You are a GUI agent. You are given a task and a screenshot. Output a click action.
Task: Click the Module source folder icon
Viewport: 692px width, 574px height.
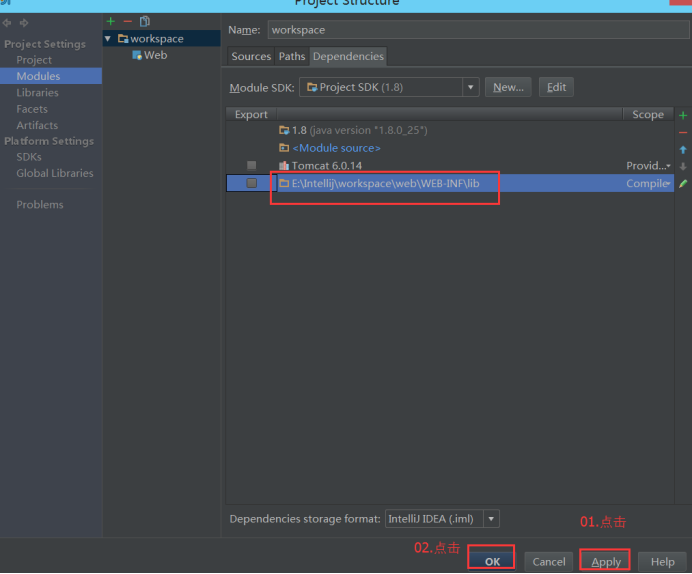pyautogui.click(x=284, y=148)
